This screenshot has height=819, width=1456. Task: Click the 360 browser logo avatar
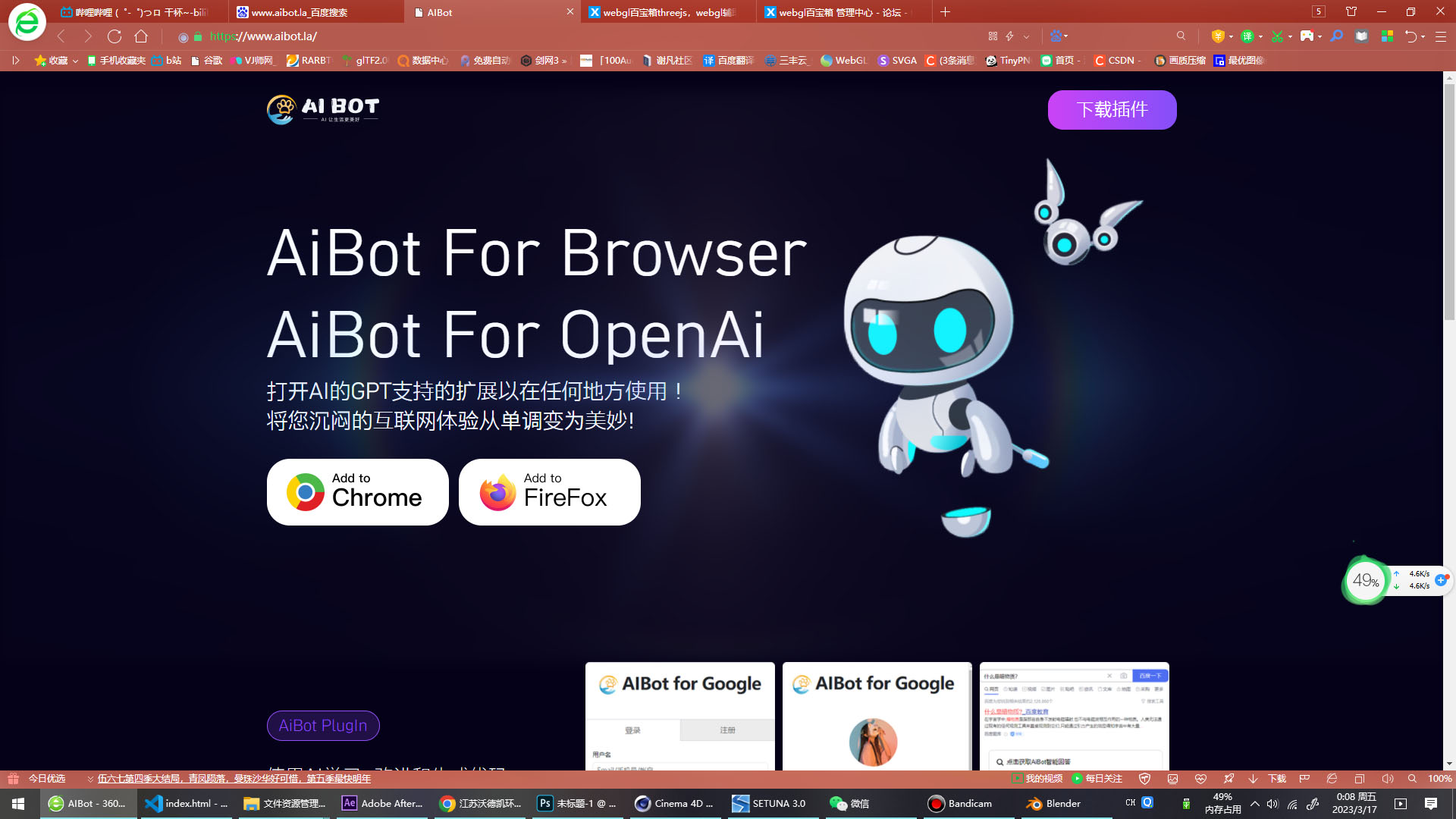click(27, 22)
